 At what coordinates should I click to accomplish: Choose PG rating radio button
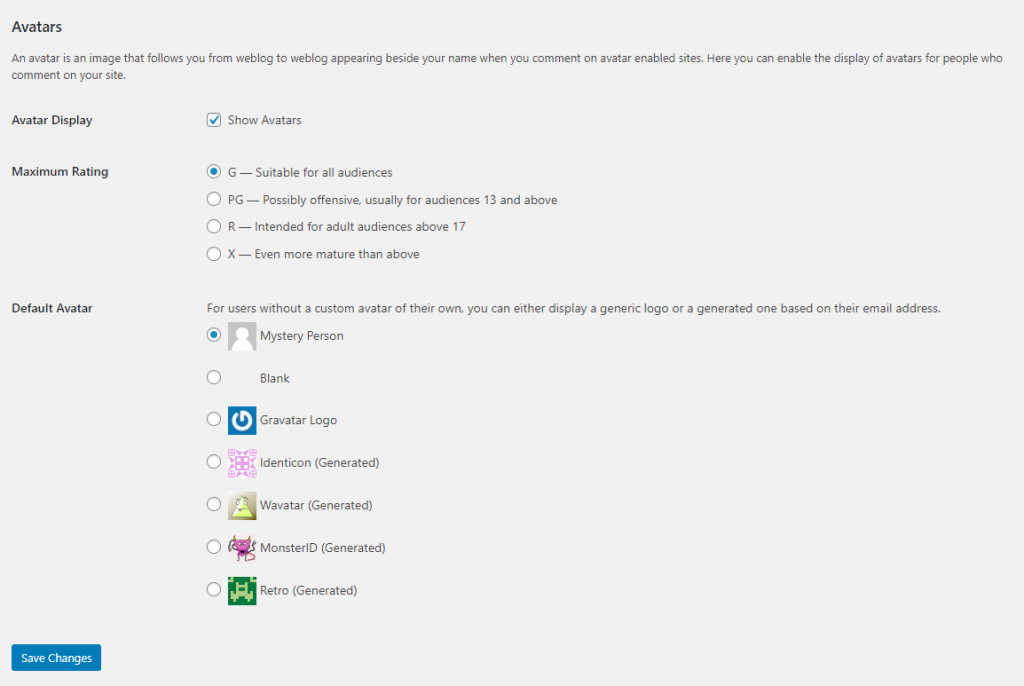(x=214, y=199)
